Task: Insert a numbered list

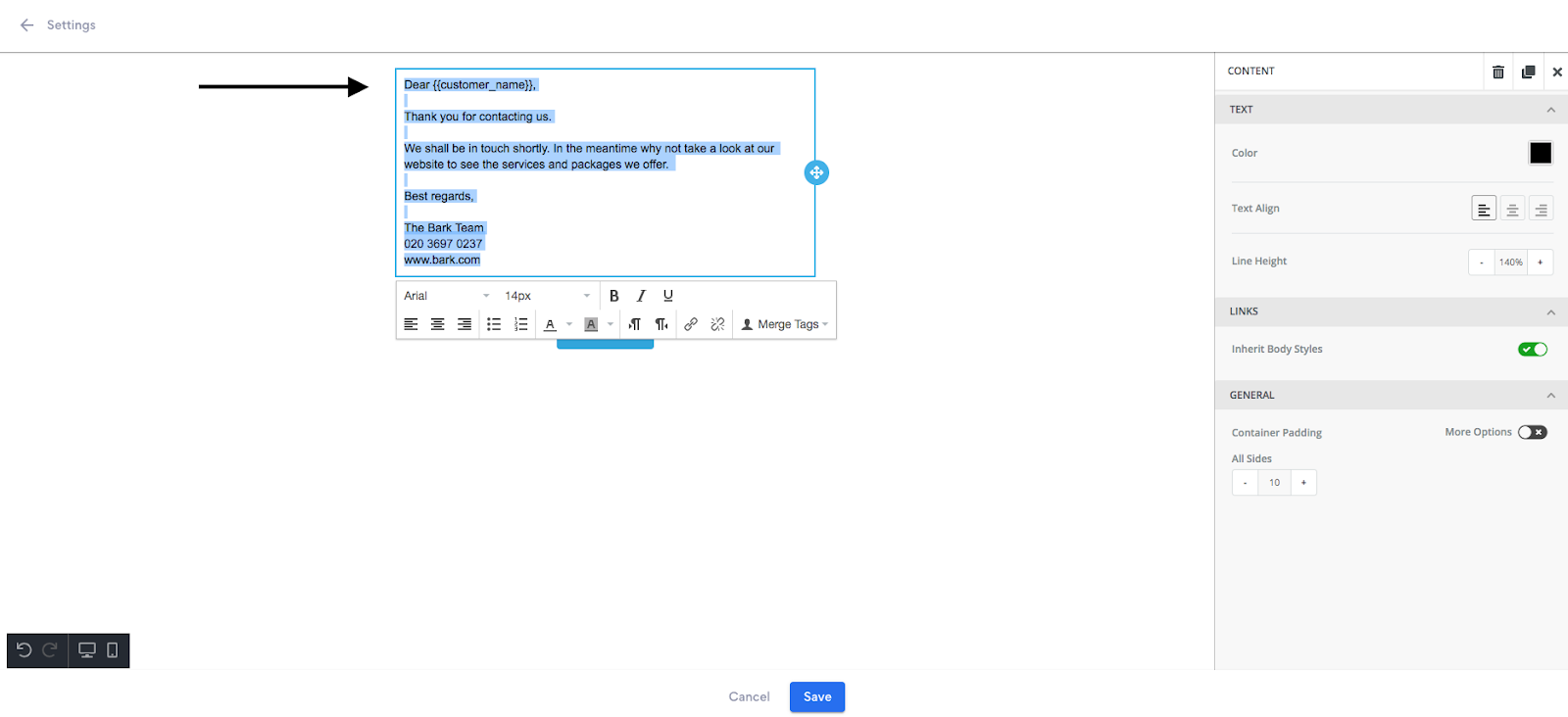Action: click(521, 324)
